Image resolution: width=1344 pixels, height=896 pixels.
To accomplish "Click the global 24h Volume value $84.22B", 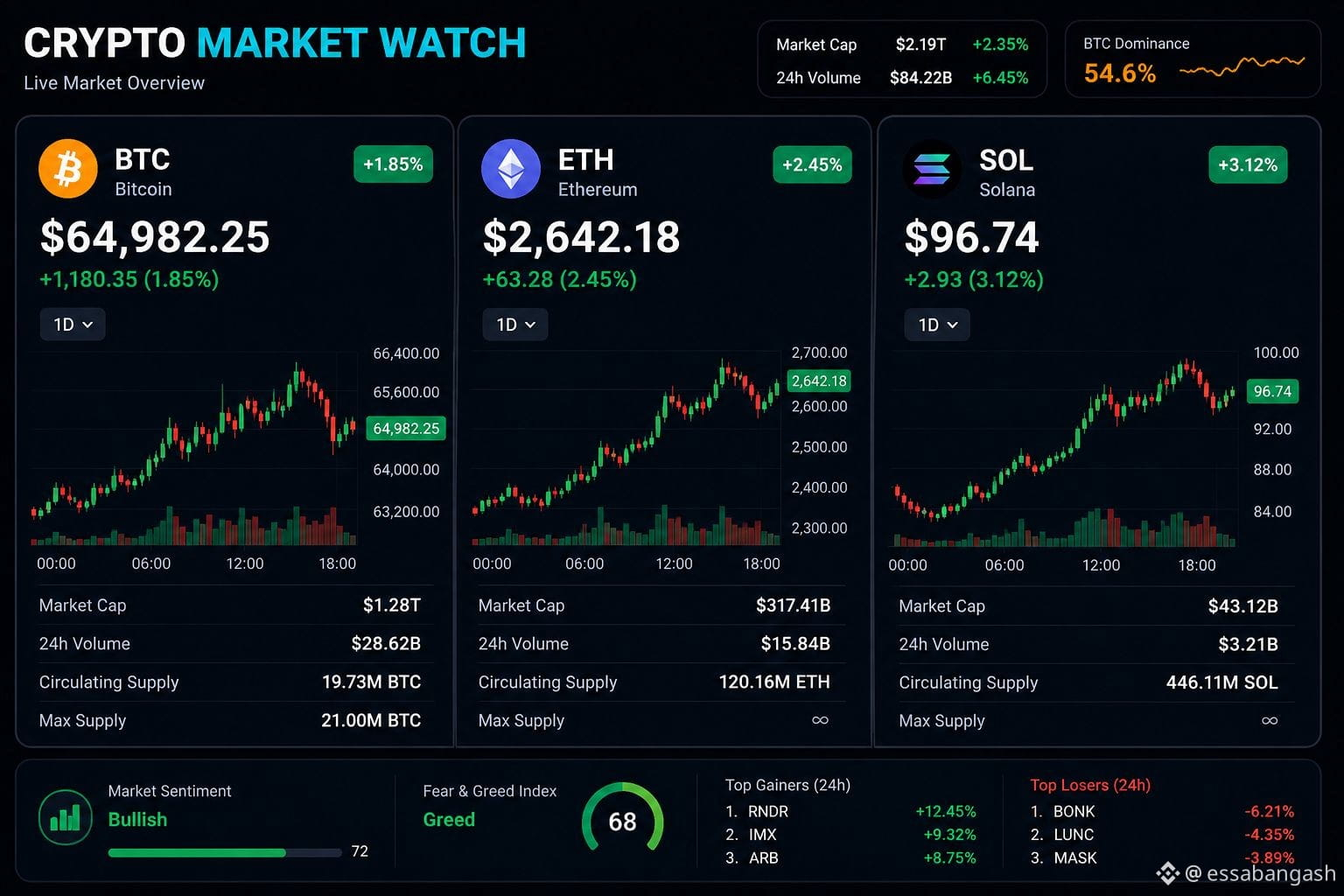I will (920, 77).
